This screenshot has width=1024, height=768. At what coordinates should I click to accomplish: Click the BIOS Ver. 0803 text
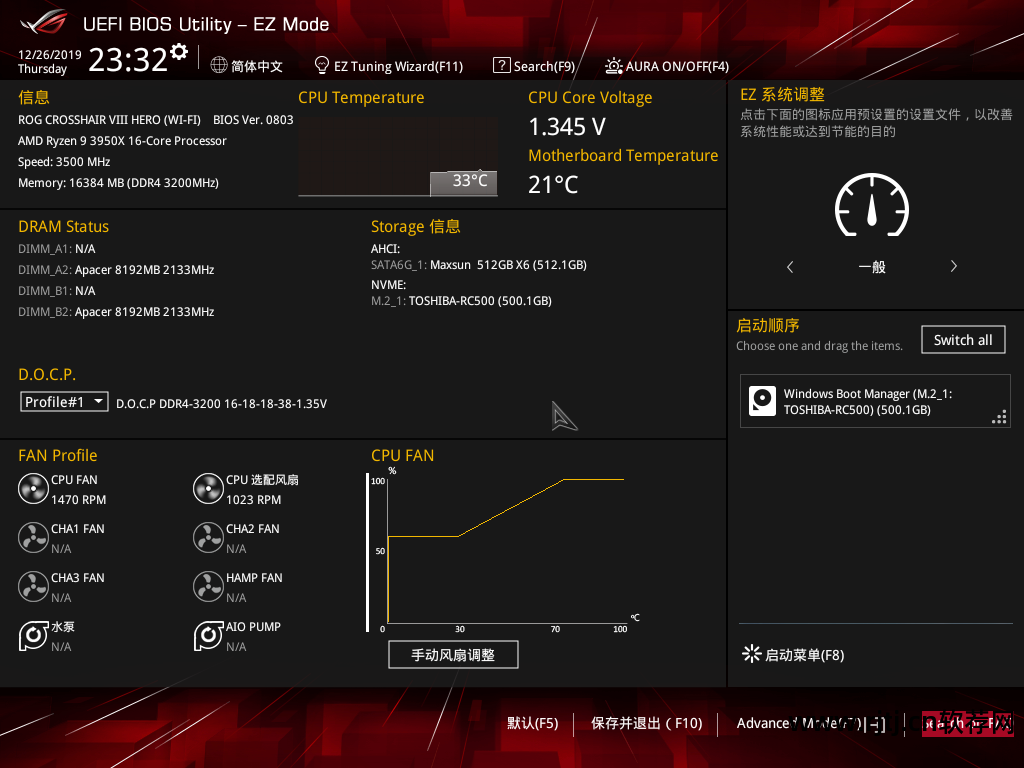[x=253, y=120]
